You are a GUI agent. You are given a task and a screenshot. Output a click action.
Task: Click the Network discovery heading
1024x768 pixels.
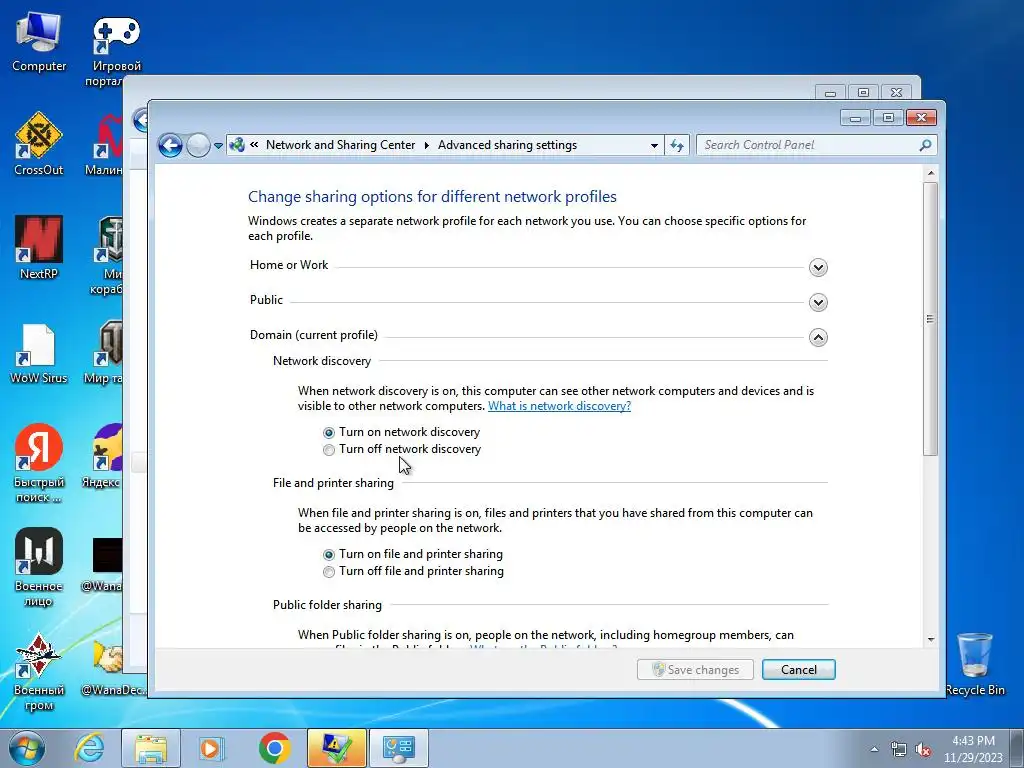322,360
